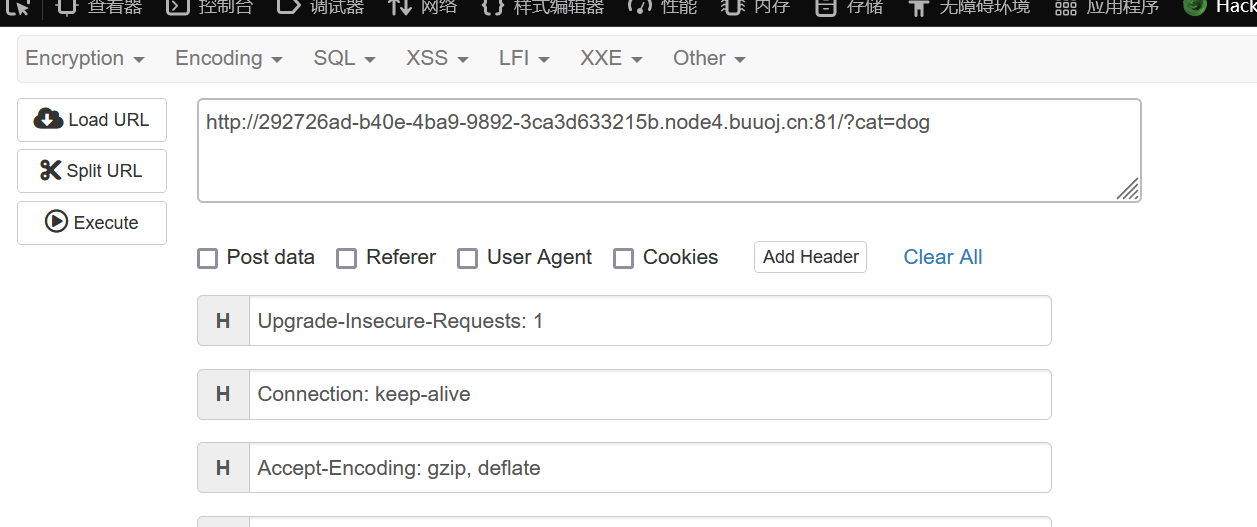
Task: Click the Split URL scissors icon
Action: coord(51,170)
